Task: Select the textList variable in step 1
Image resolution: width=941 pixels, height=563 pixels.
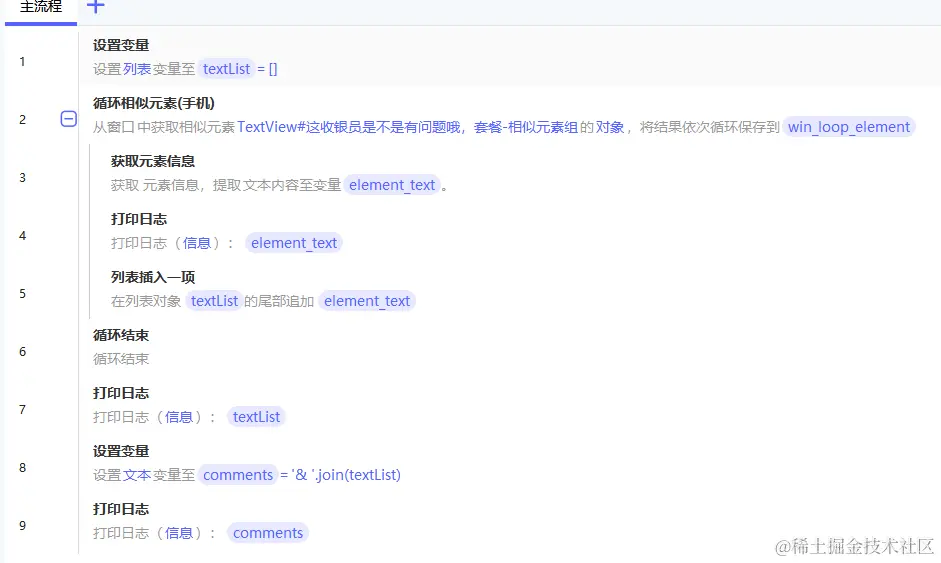Action: (x=226, y=69)
